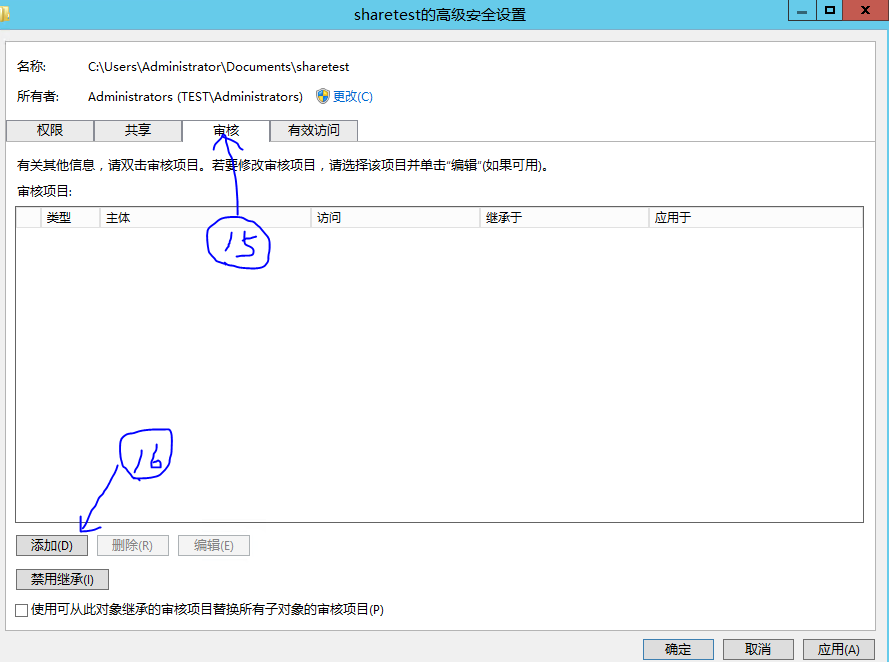Click the 继承于 column header
Viewport: 889px width, 662px height.
pyautogui.click(x=560, y=216)
